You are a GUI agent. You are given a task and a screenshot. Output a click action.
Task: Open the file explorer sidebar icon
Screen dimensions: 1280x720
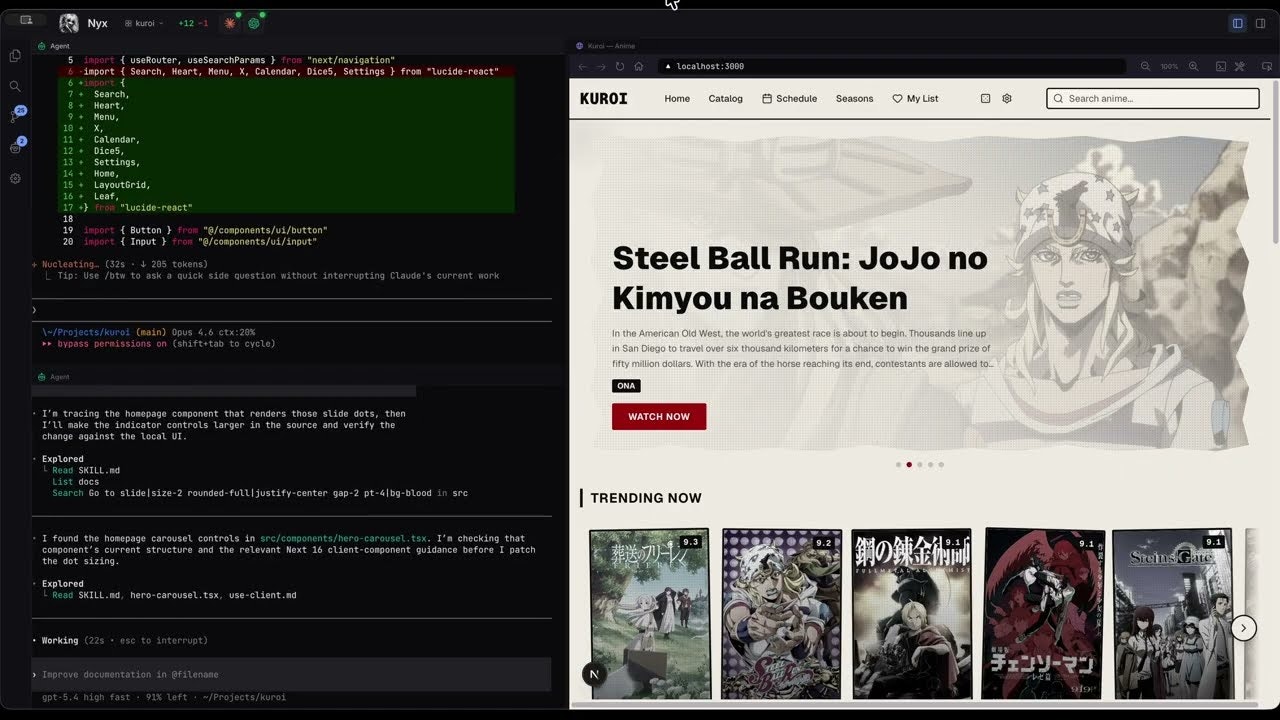point(15,56)
